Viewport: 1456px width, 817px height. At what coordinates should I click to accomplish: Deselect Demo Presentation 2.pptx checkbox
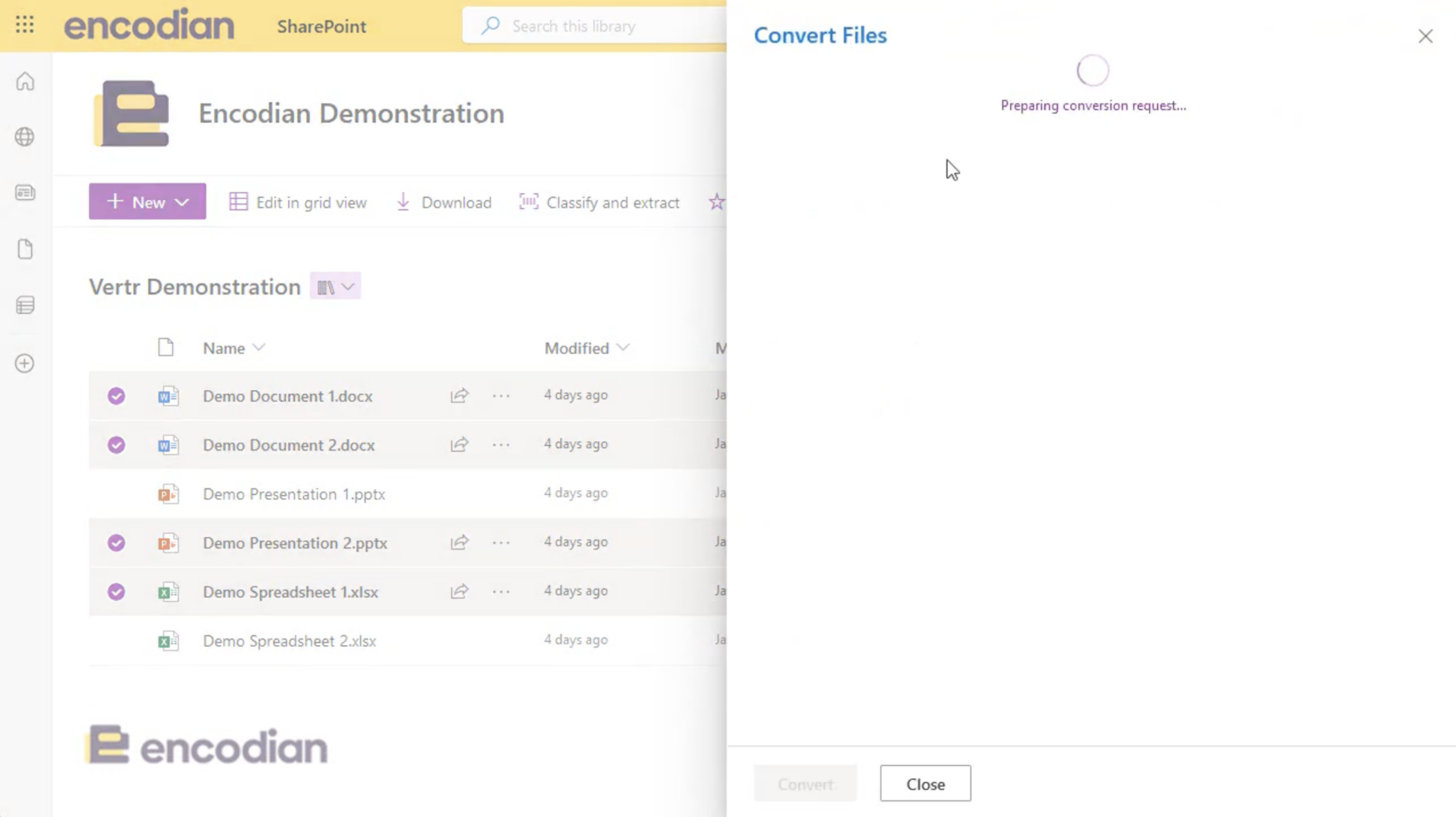[x=117, y=543]
